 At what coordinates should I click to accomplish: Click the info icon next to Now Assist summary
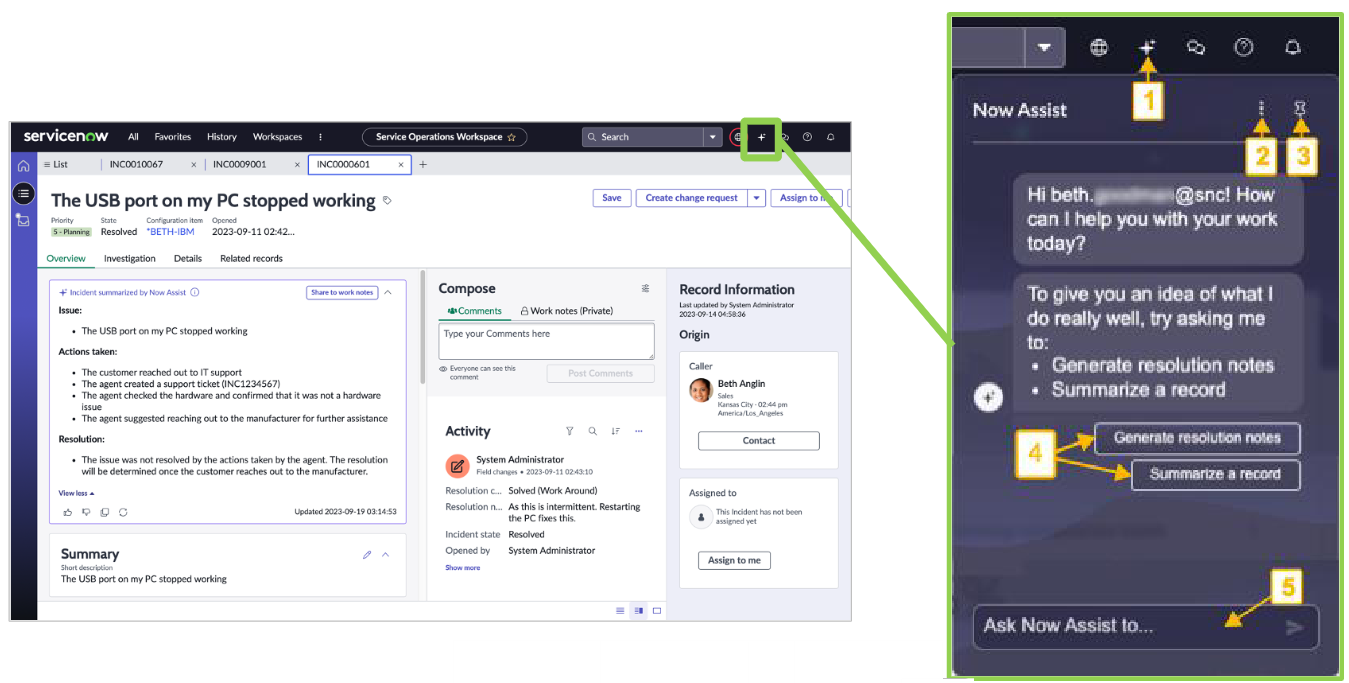(x=195, y=293)
